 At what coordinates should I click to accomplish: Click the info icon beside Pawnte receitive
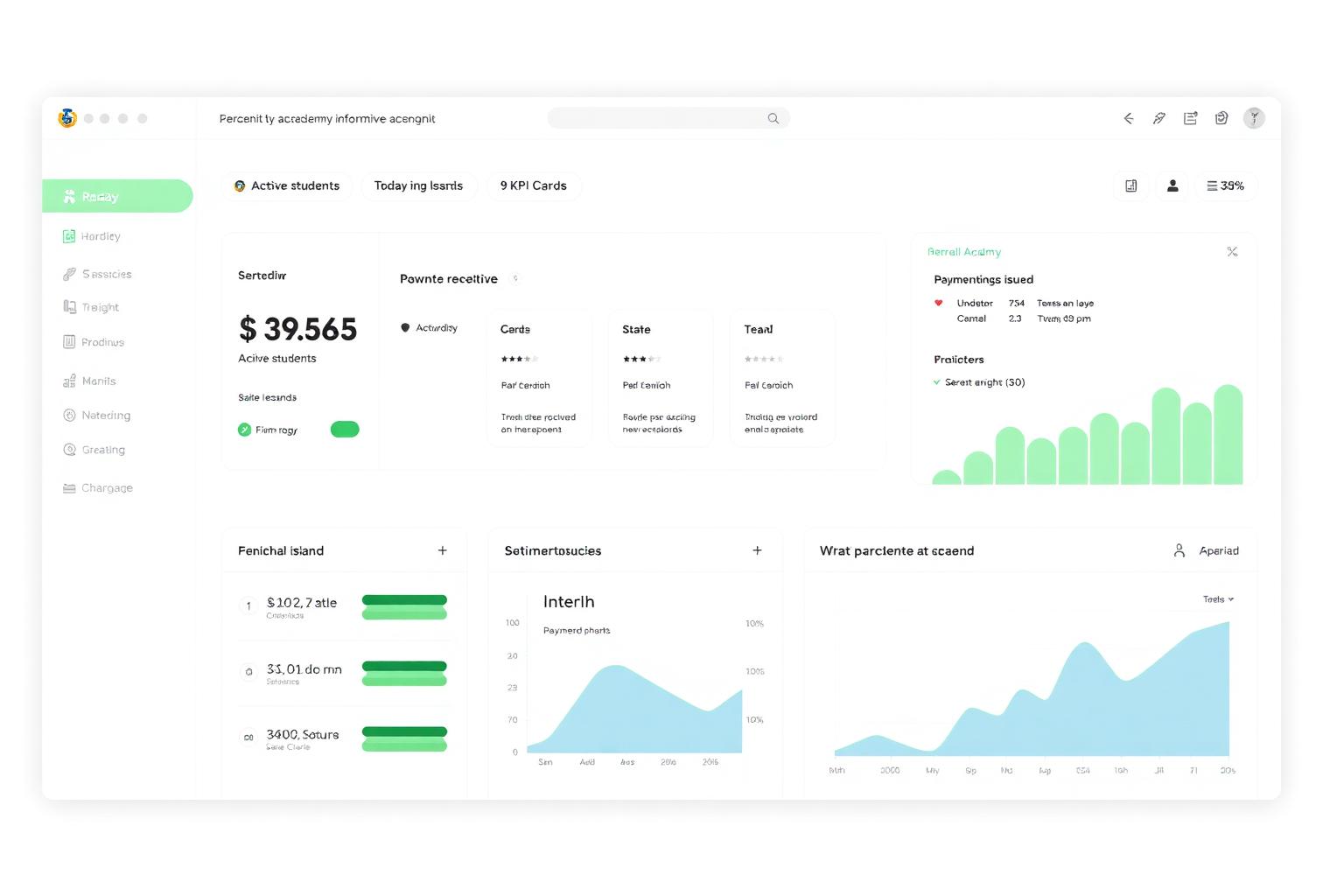coord(515,278)
